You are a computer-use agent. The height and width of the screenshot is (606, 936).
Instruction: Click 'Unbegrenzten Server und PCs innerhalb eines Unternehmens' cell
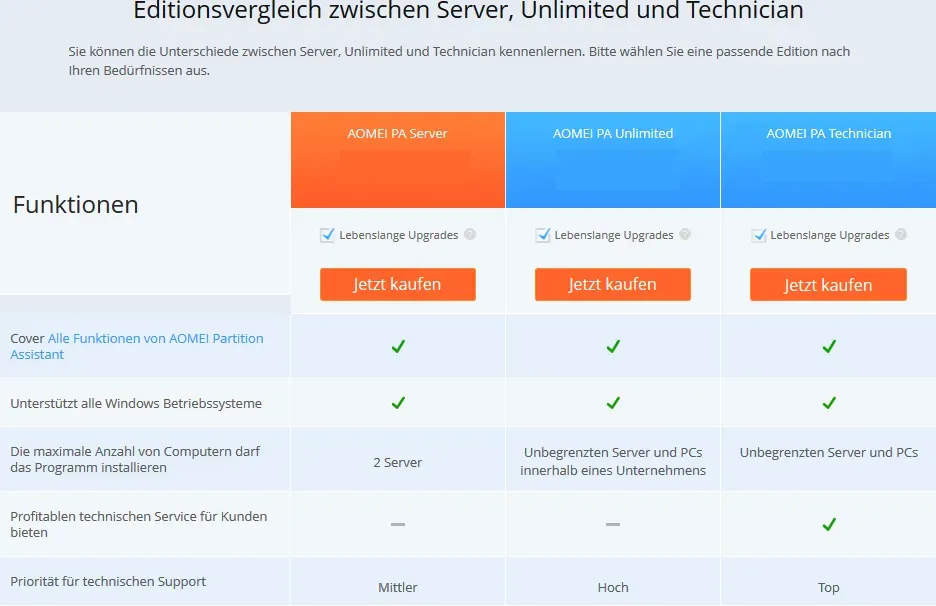pyautogui.click(x=613, y=461)
